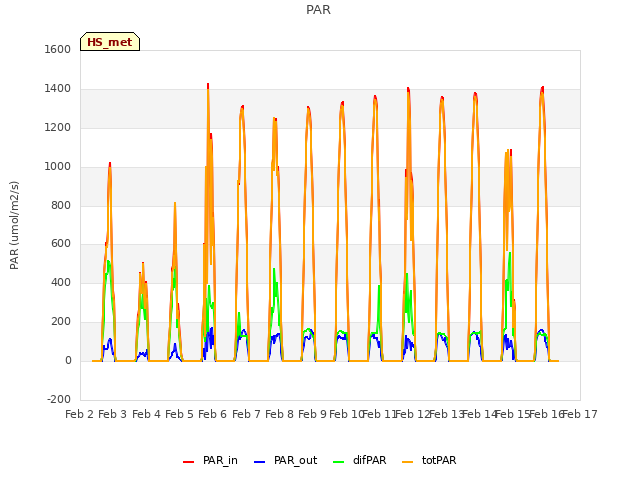This screenshot has width=640, height=480.
Task: Click the PAR_in legend label
Action: pos(220,461)
